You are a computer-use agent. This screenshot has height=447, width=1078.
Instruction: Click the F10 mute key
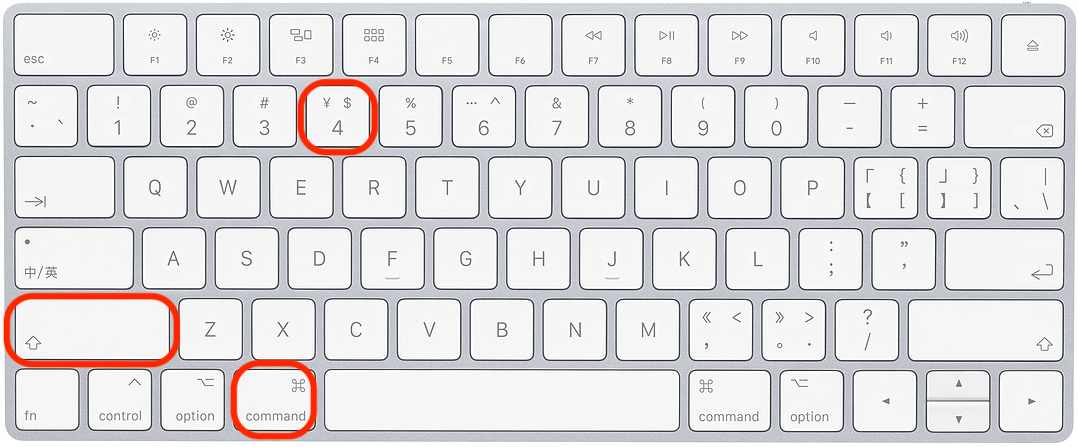[813, 45]
